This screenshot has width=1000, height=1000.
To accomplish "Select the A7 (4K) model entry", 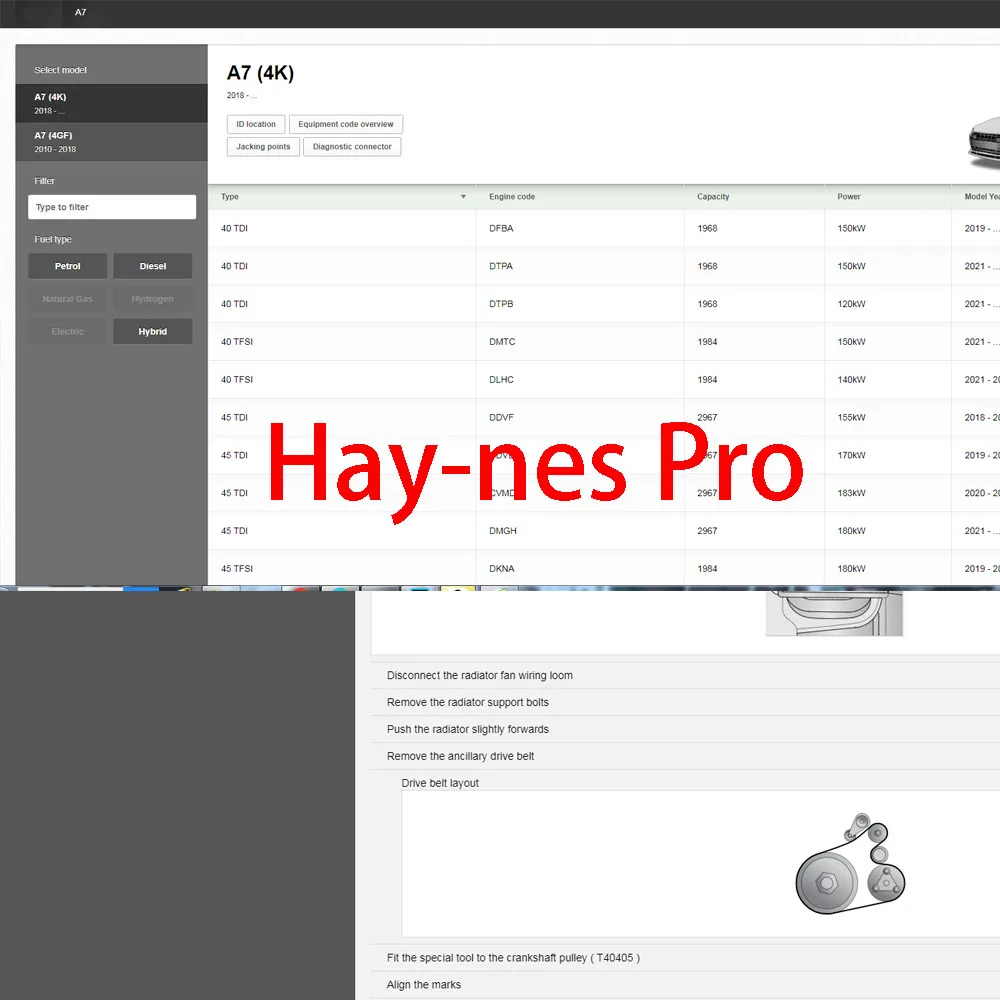I will tap(112, 103).
